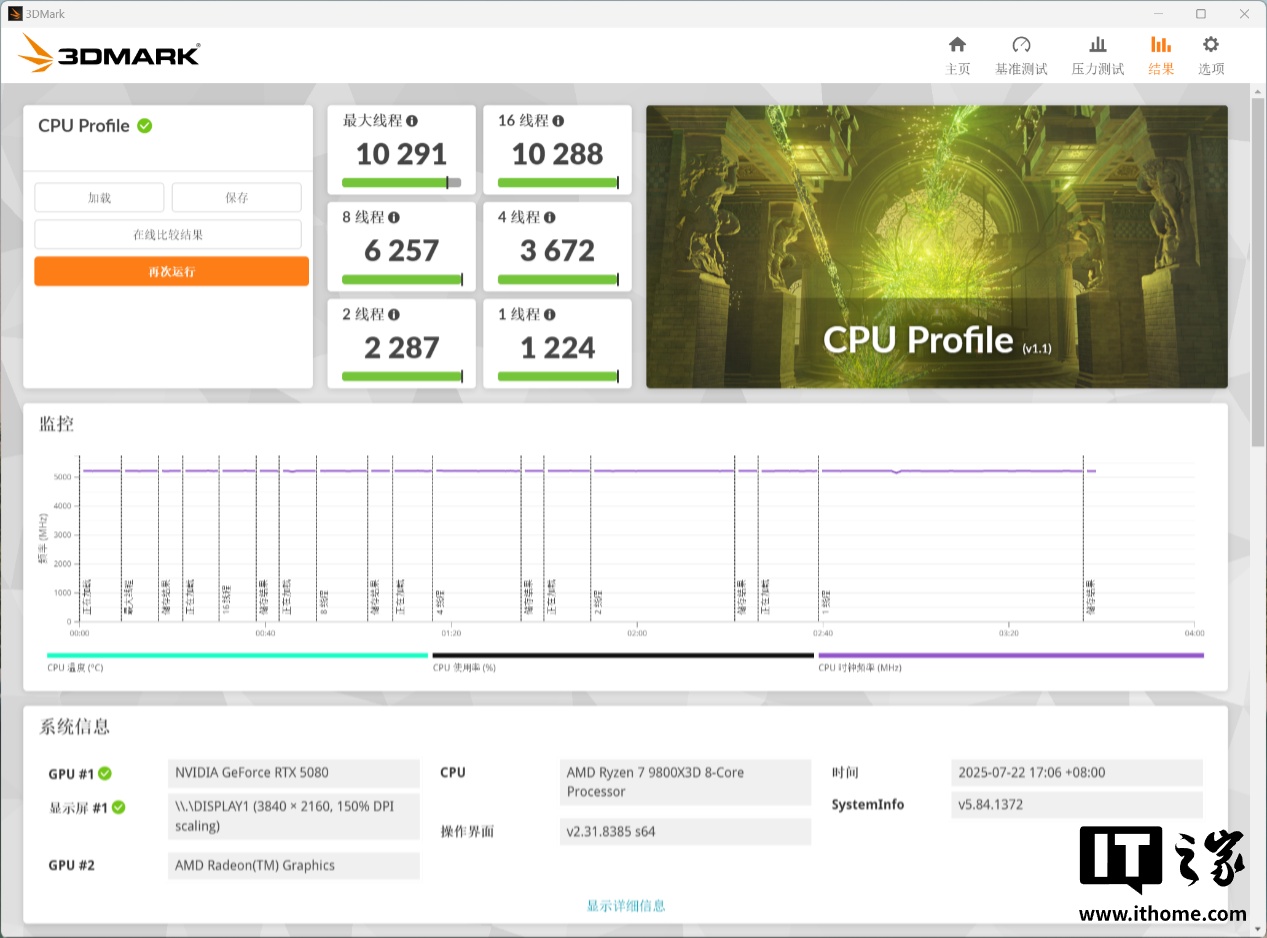Click the vertical scrollbar on the right
The image size is (1267, 938).
[1258, 270]
